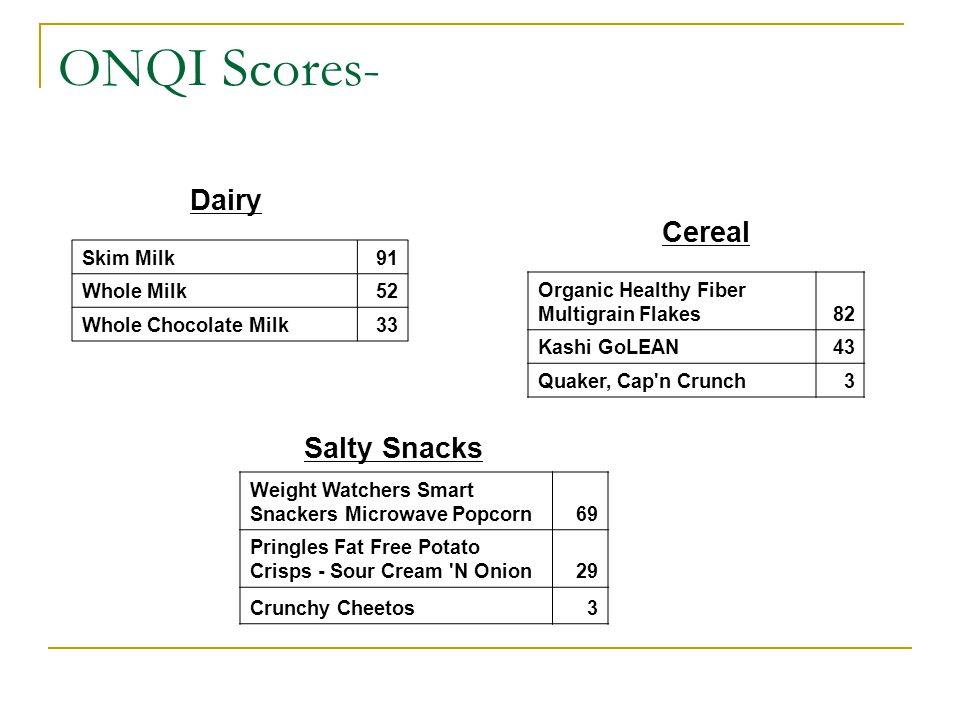This screenshot has width=960, height=720.
Task: Click the Kashi GoLEAN row
Action: [x=696, y=347]
